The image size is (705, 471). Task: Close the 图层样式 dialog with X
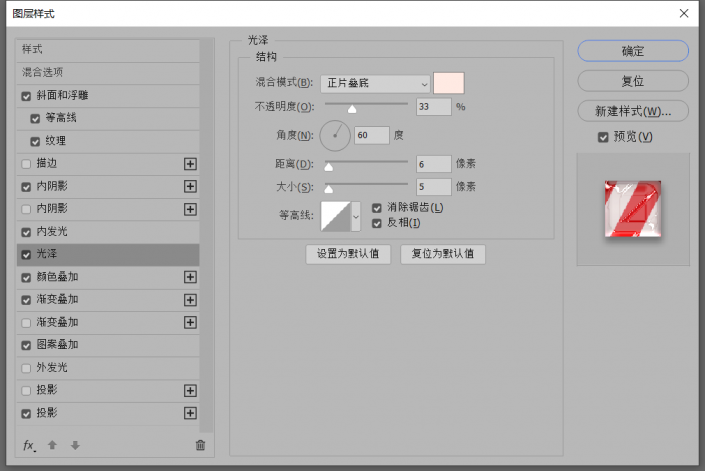click(684, 13)
